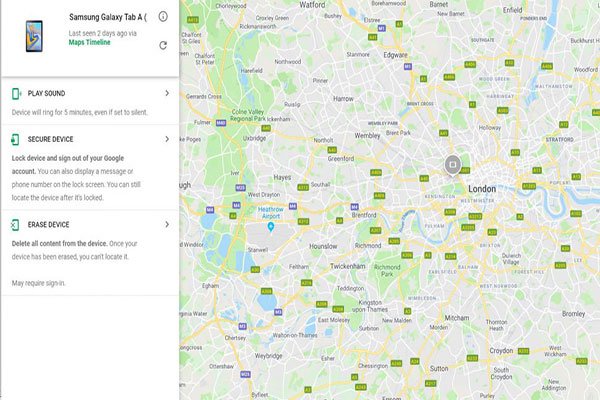Image resolution: width=600 pixels, height=400 pixels.
Task: Select the device marker on the map
Action: pyautogui.click(x=453, y=165)
